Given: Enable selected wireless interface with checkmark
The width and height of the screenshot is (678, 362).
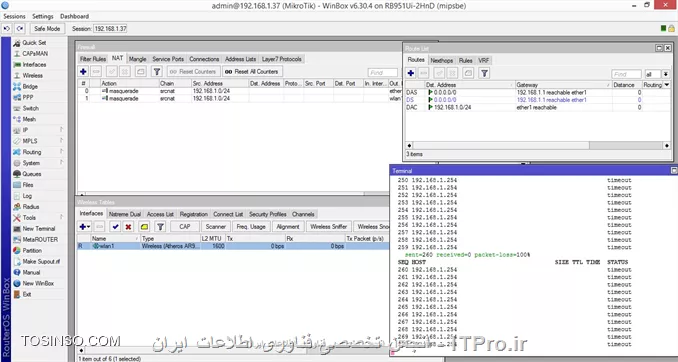Looking at the screenshot, I should [115, 227].
